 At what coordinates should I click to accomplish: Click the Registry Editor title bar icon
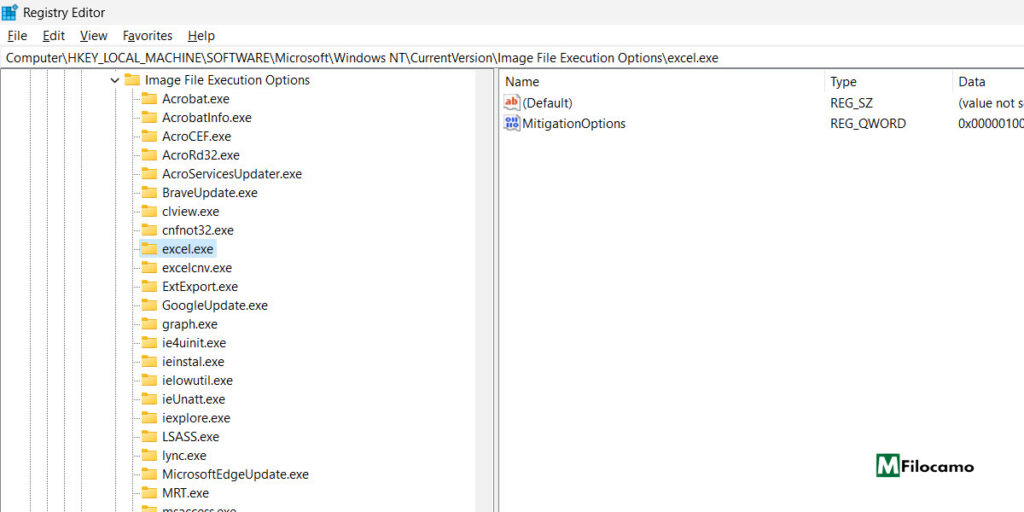(10, 12)
